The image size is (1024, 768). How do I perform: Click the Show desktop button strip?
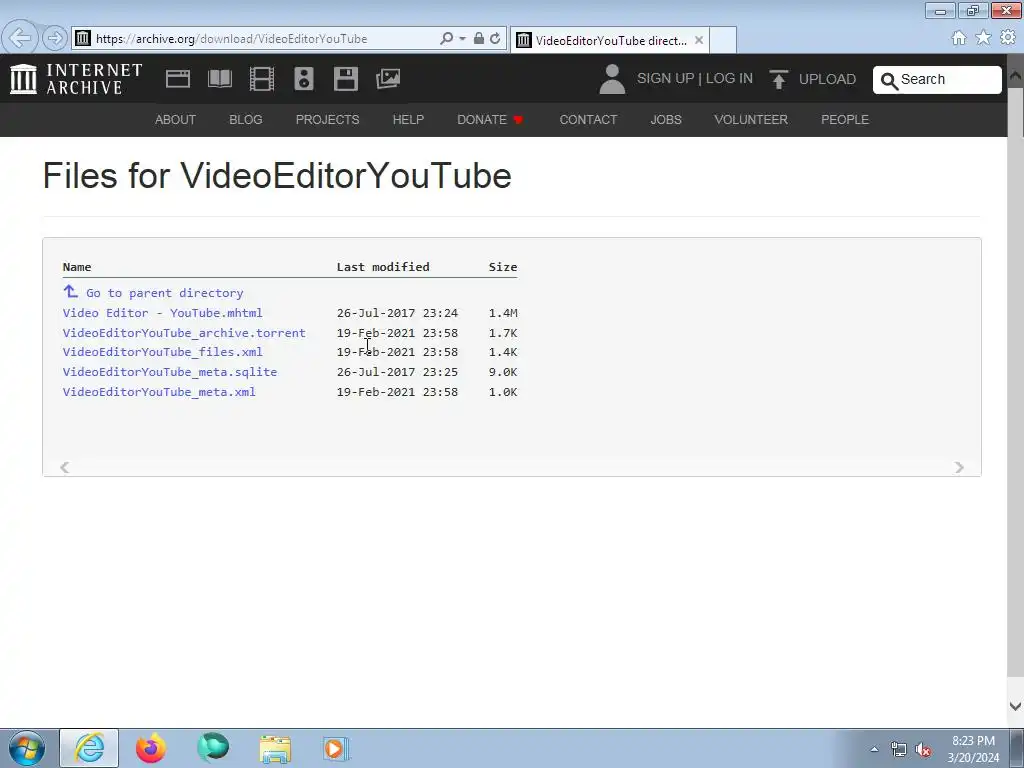[x=1017, y=748]
